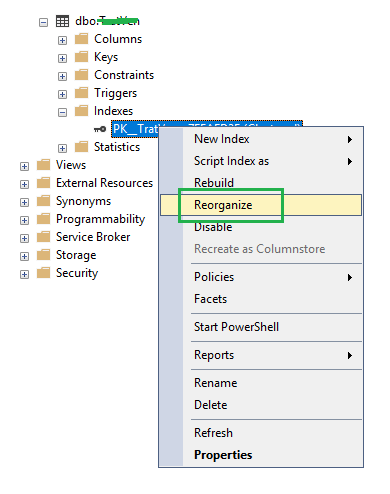Image resolution: width=390 pixels, height=494 pixels.
Task: Expand the Keys node
Action: [x=62, y=59]
